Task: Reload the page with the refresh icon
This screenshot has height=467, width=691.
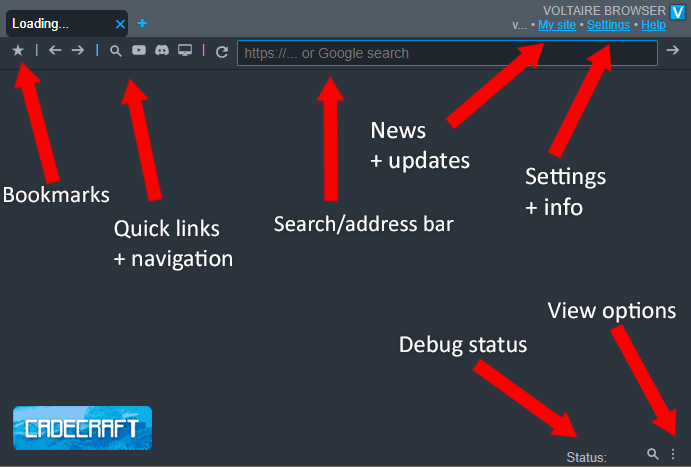Action: 222,52
